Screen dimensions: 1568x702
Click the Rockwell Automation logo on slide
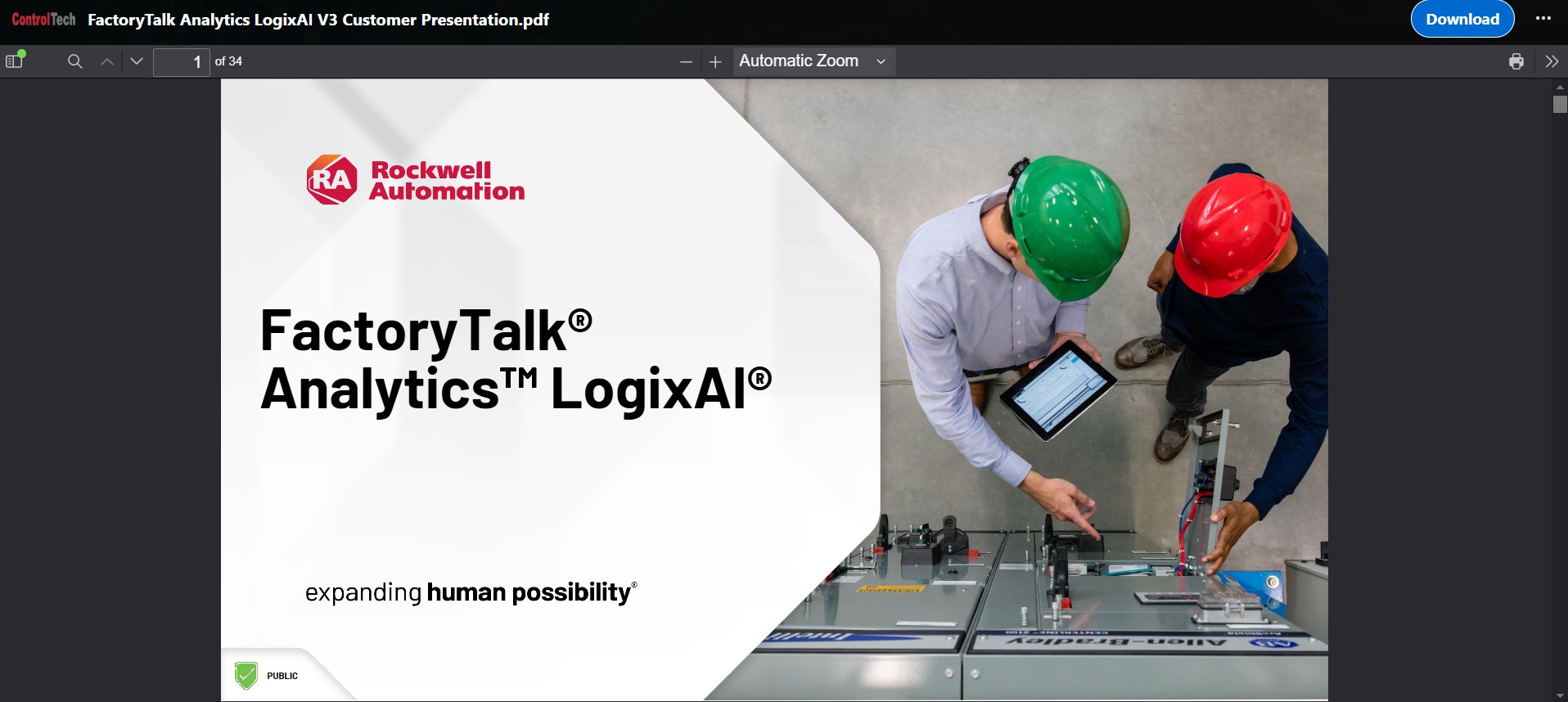click(x=415, y=180)
